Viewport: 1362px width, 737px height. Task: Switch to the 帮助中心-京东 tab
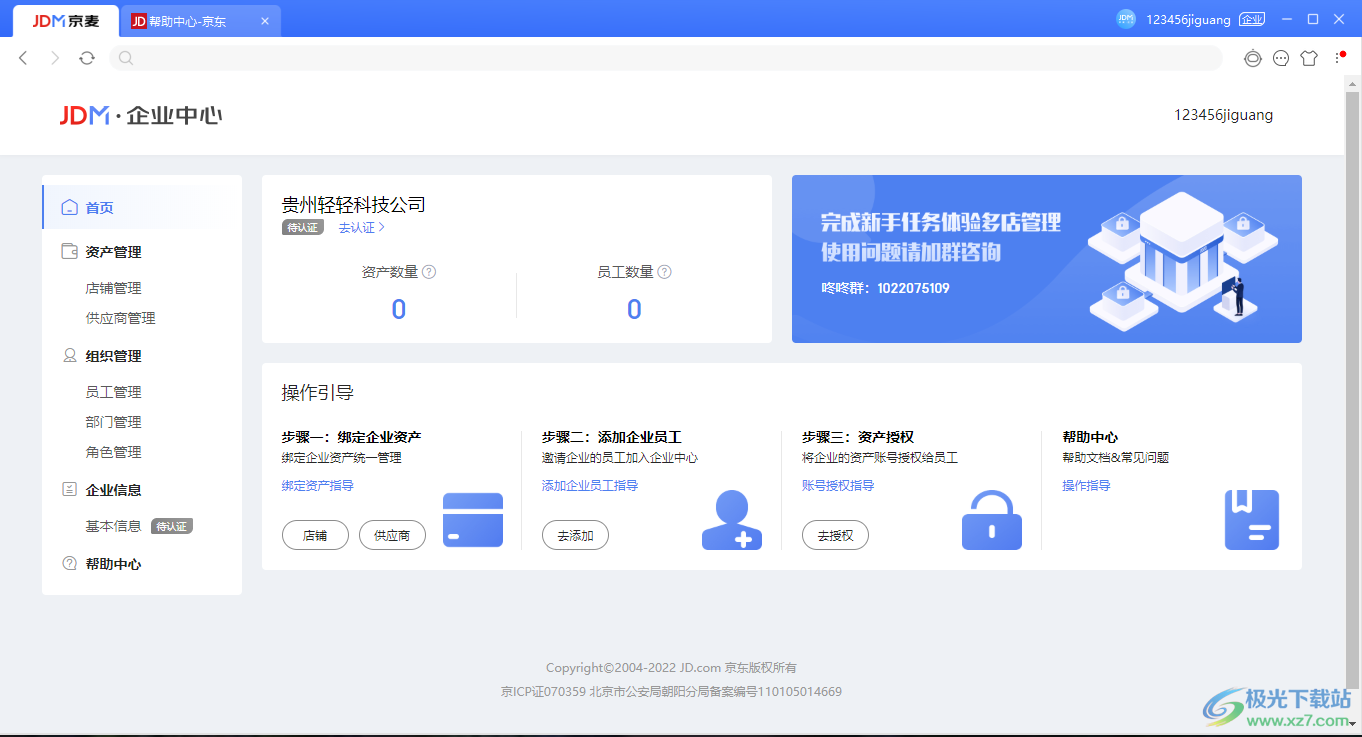(x=200, y=21)
